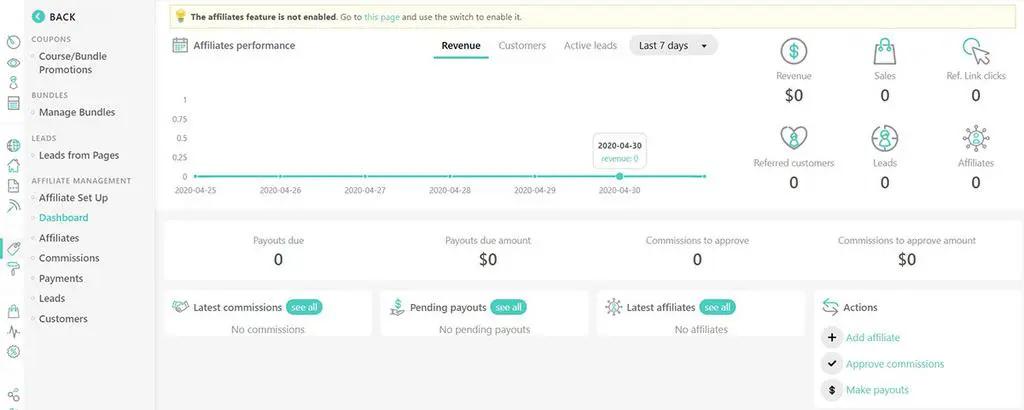Open the person icon in left rail
This screenshot has width=1024, height=410.
13,82
